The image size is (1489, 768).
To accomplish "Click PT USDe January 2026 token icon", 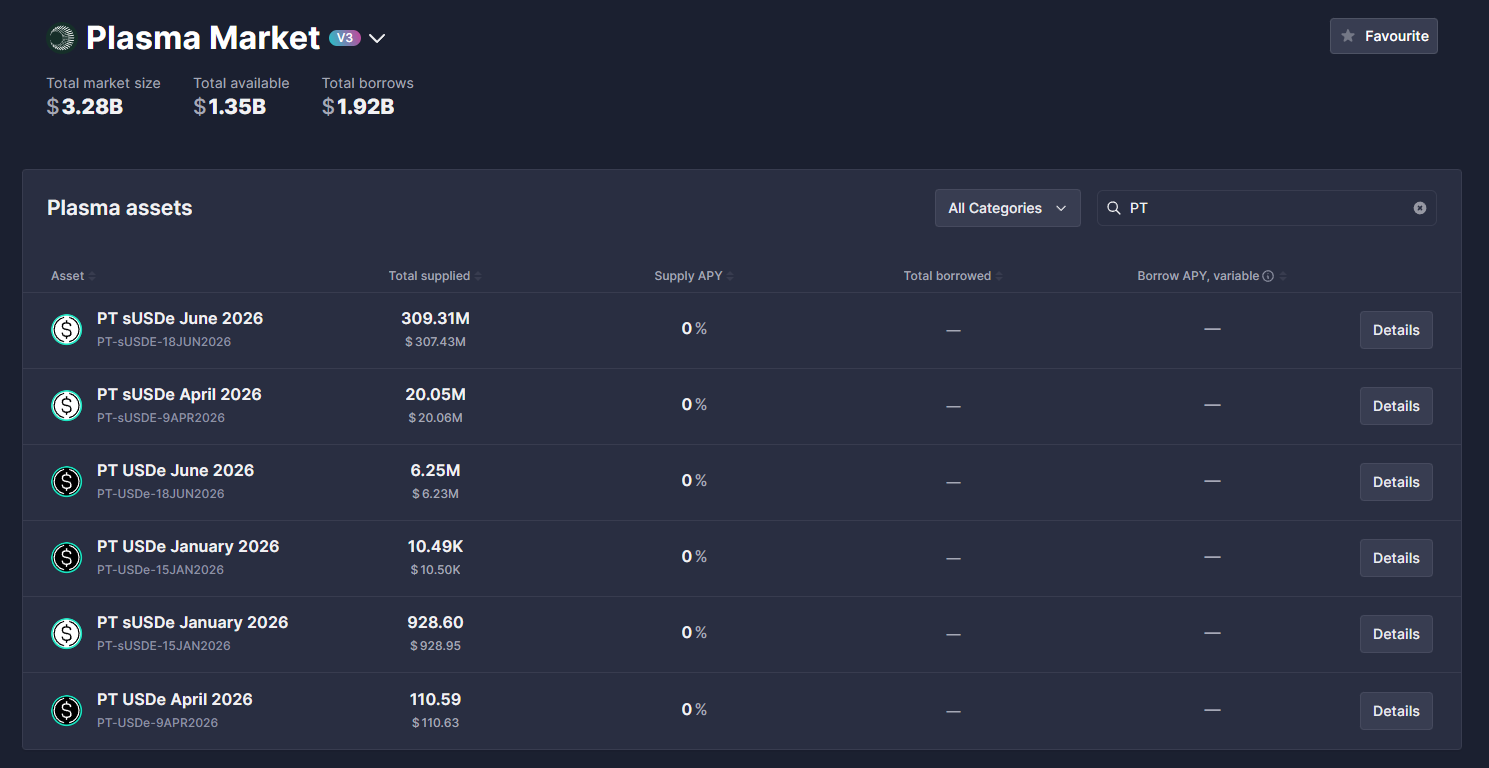I will pyautogui.click(x=67, y=558).
